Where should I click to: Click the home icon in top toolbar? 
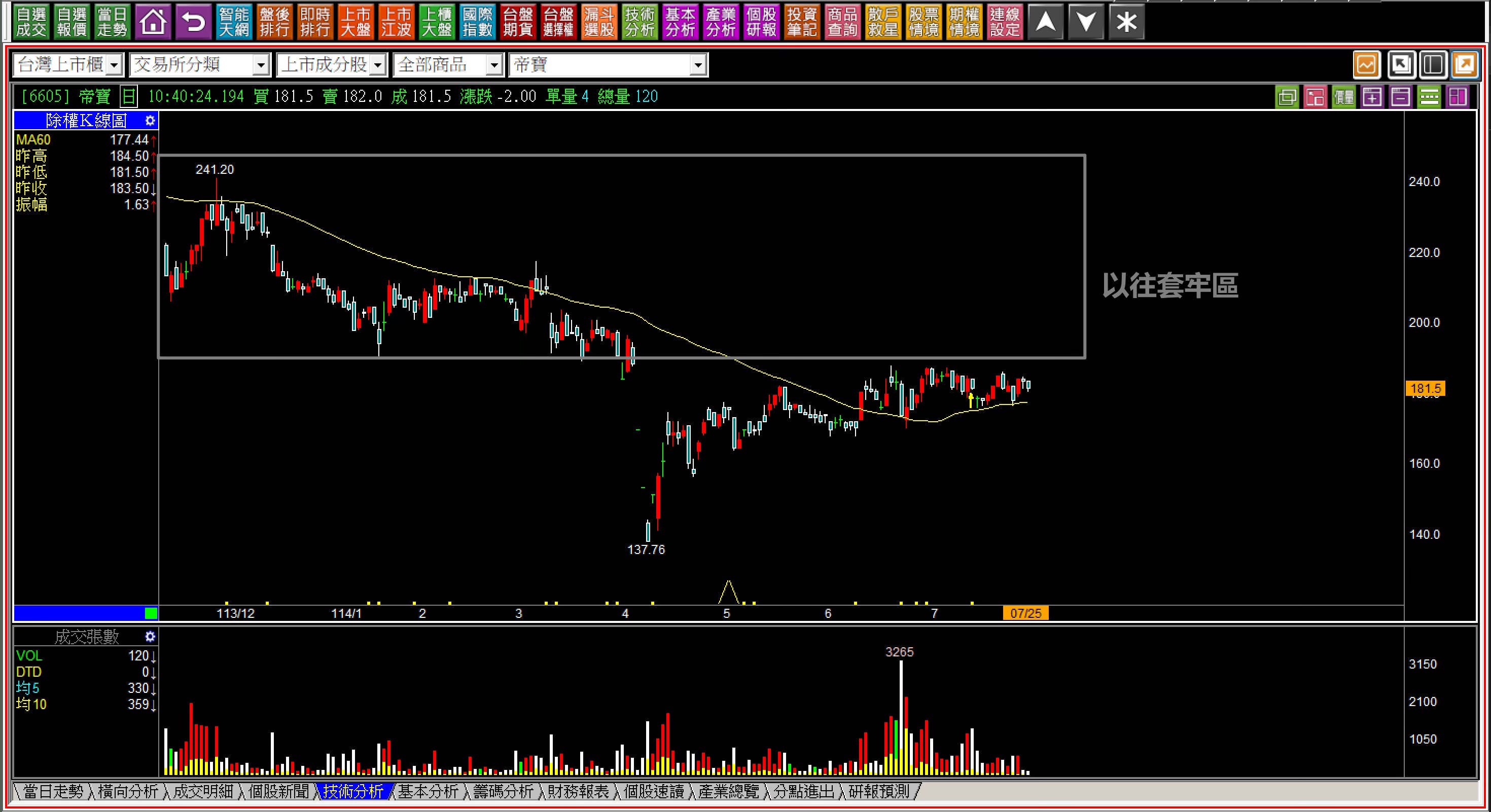[153, 22]
